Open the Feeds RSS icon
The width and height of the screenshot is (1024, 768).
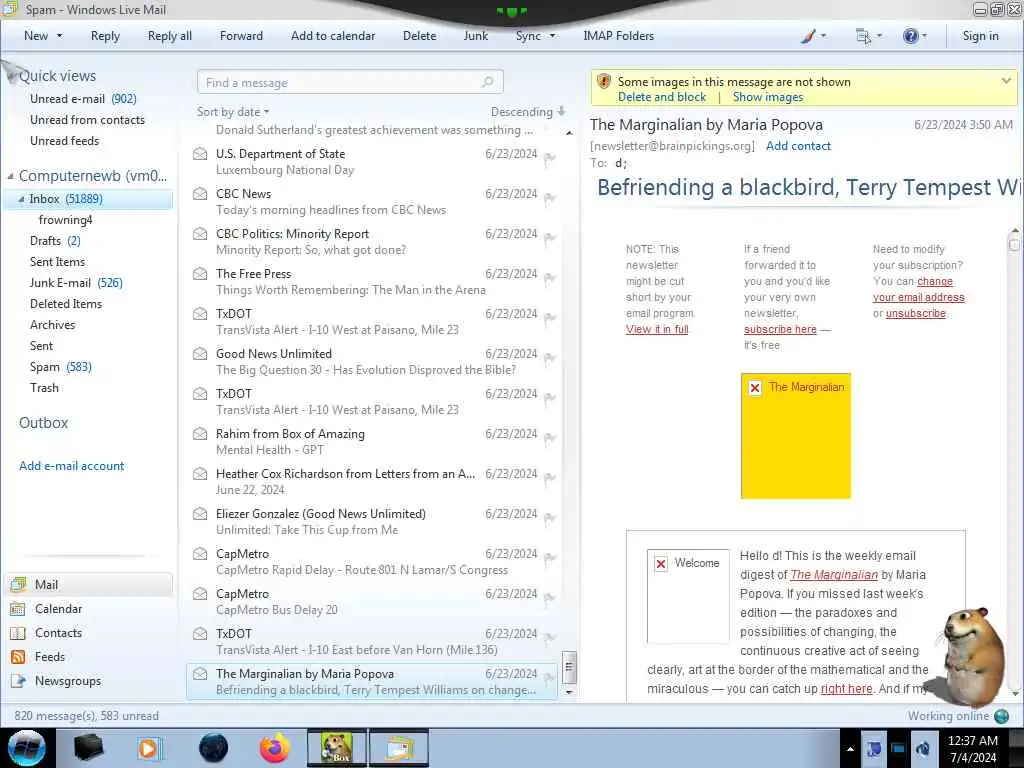click(18, 657)
